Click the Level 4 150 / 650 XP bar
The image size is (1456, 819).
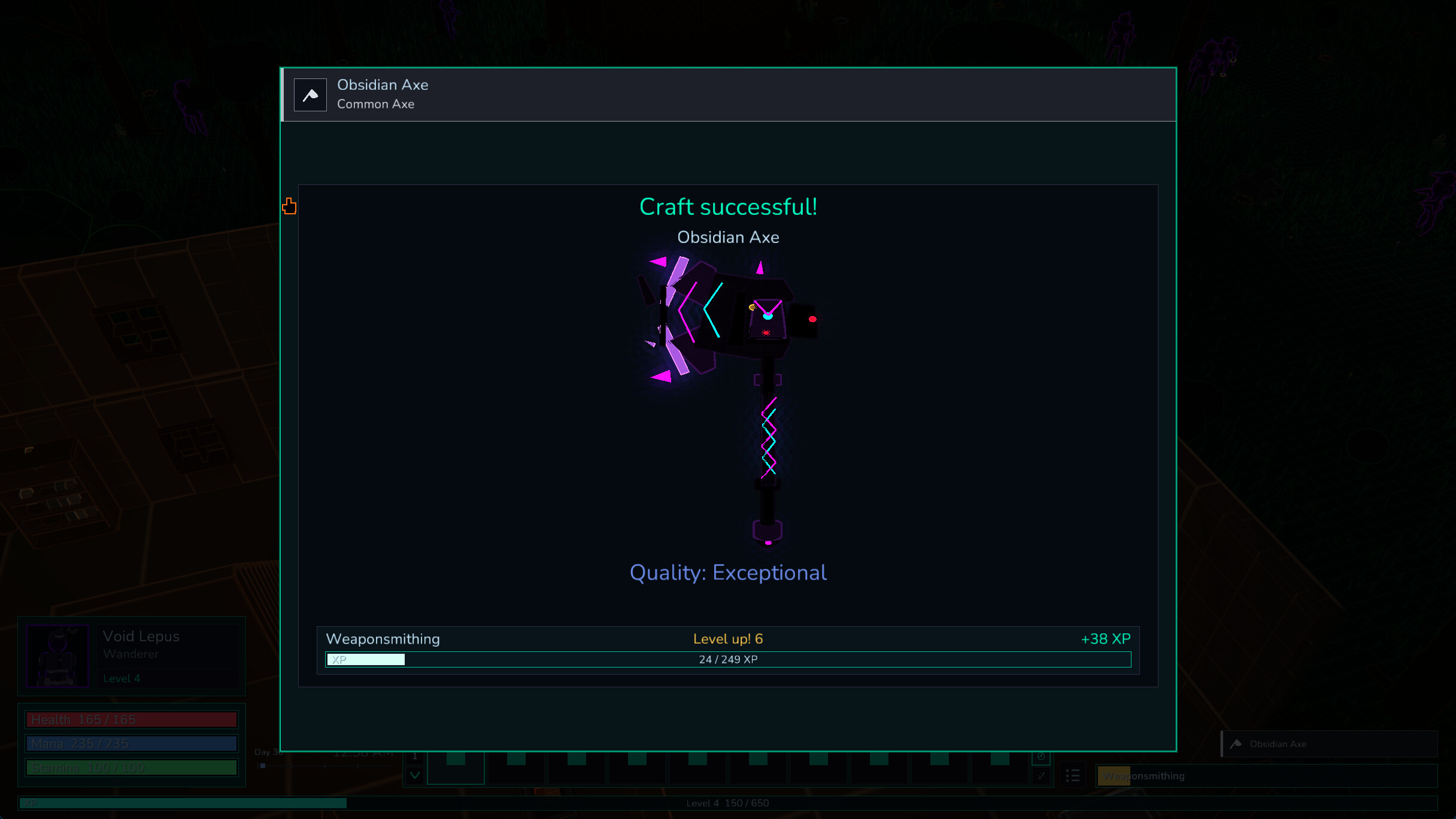tap(728, 803)
